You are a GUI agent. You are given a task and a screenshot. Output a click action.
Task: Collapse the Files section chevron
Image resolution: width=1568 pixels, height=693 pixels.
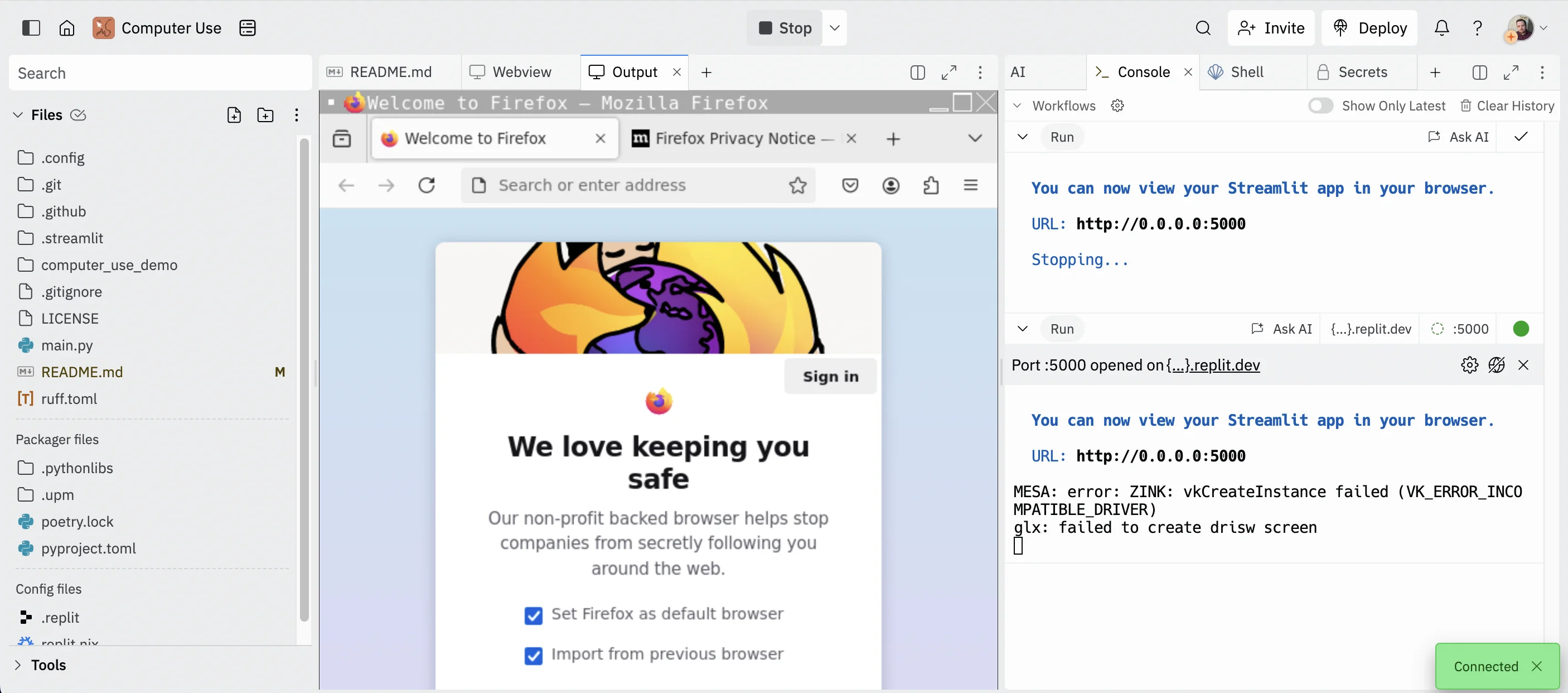pos(18,115)
